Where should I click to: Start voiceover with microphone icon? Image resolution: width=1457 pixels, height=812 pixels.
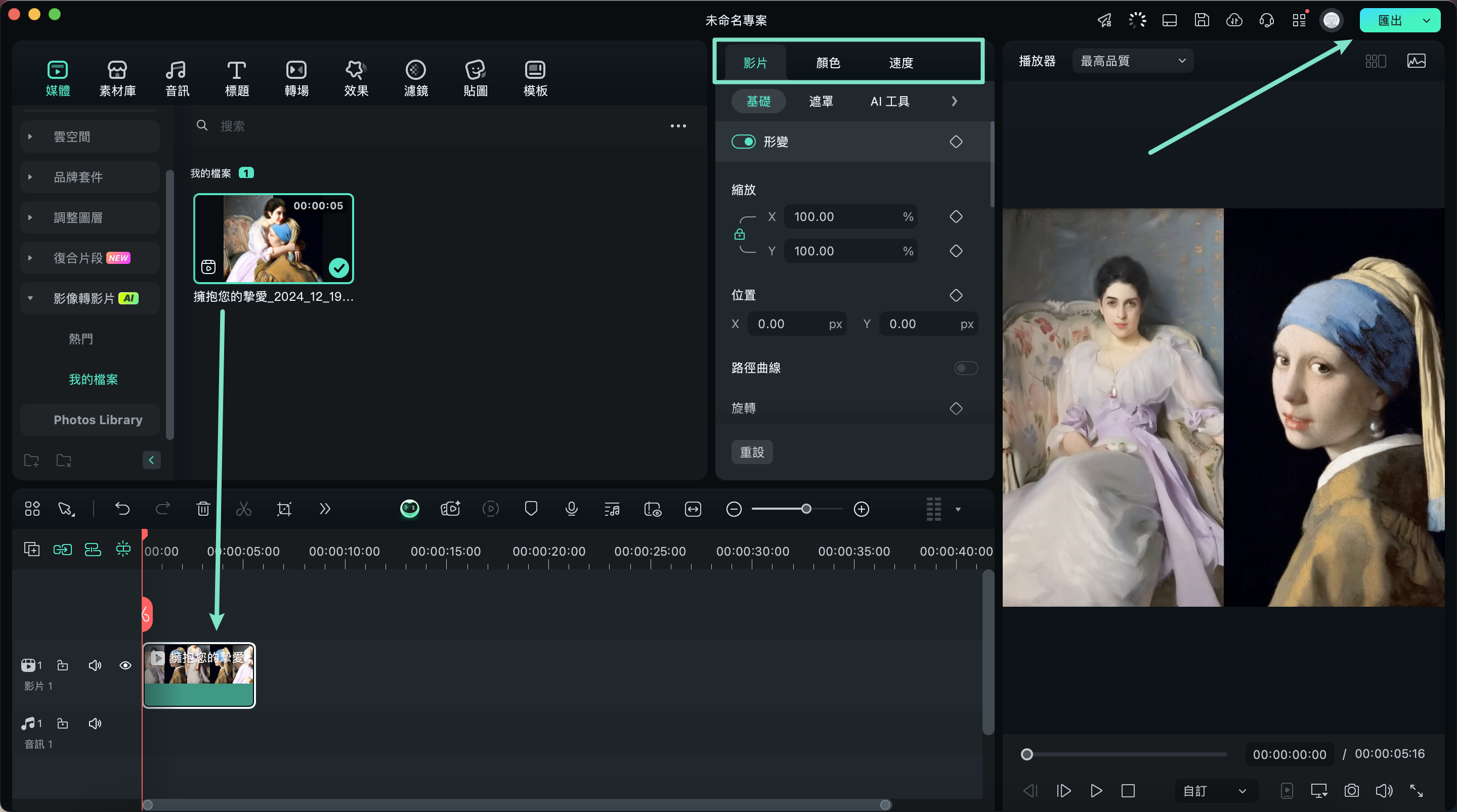tap(571, 509)
